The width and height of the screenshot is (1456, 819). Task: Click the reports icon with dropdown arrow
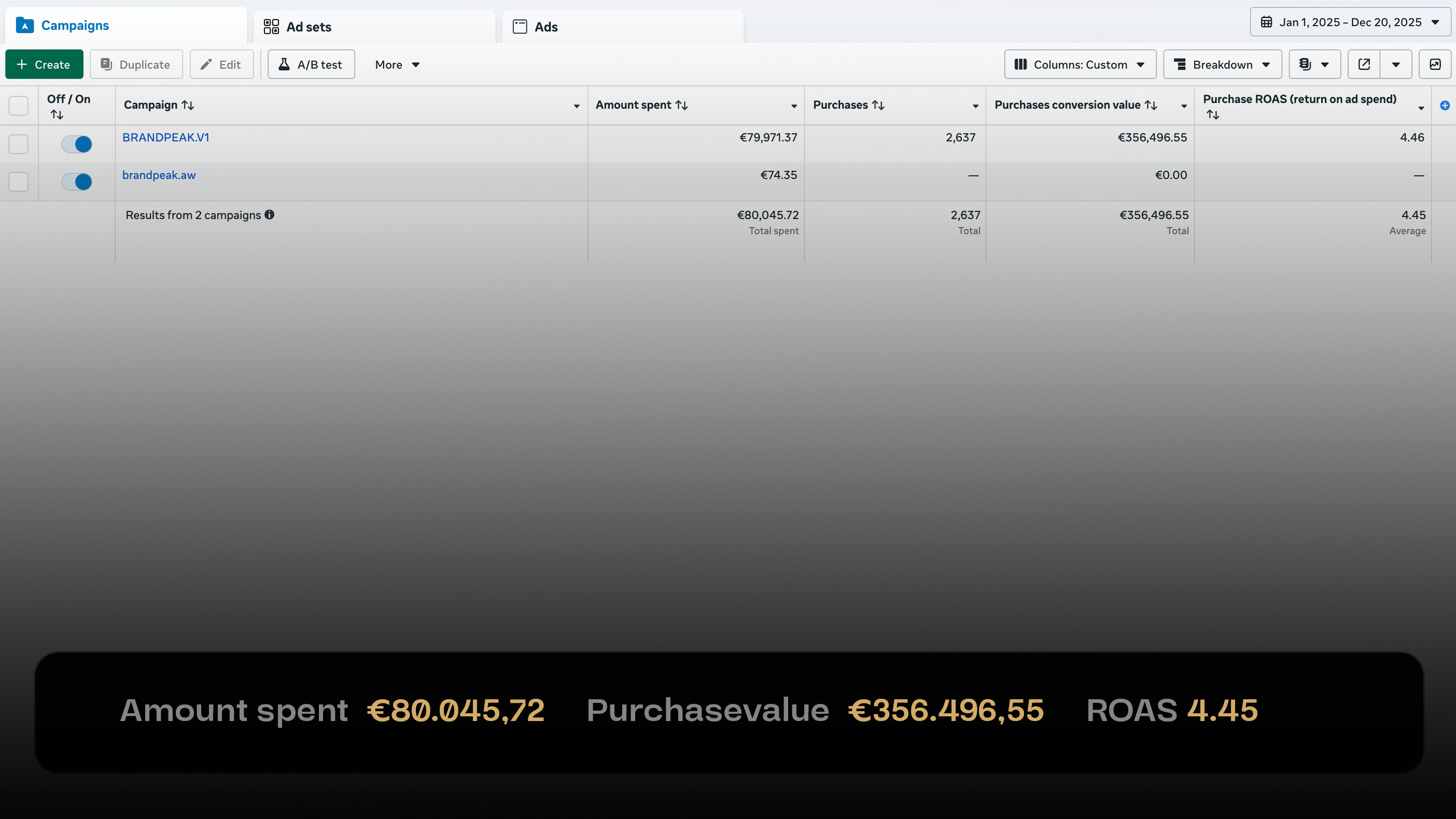click(1313, 64)
